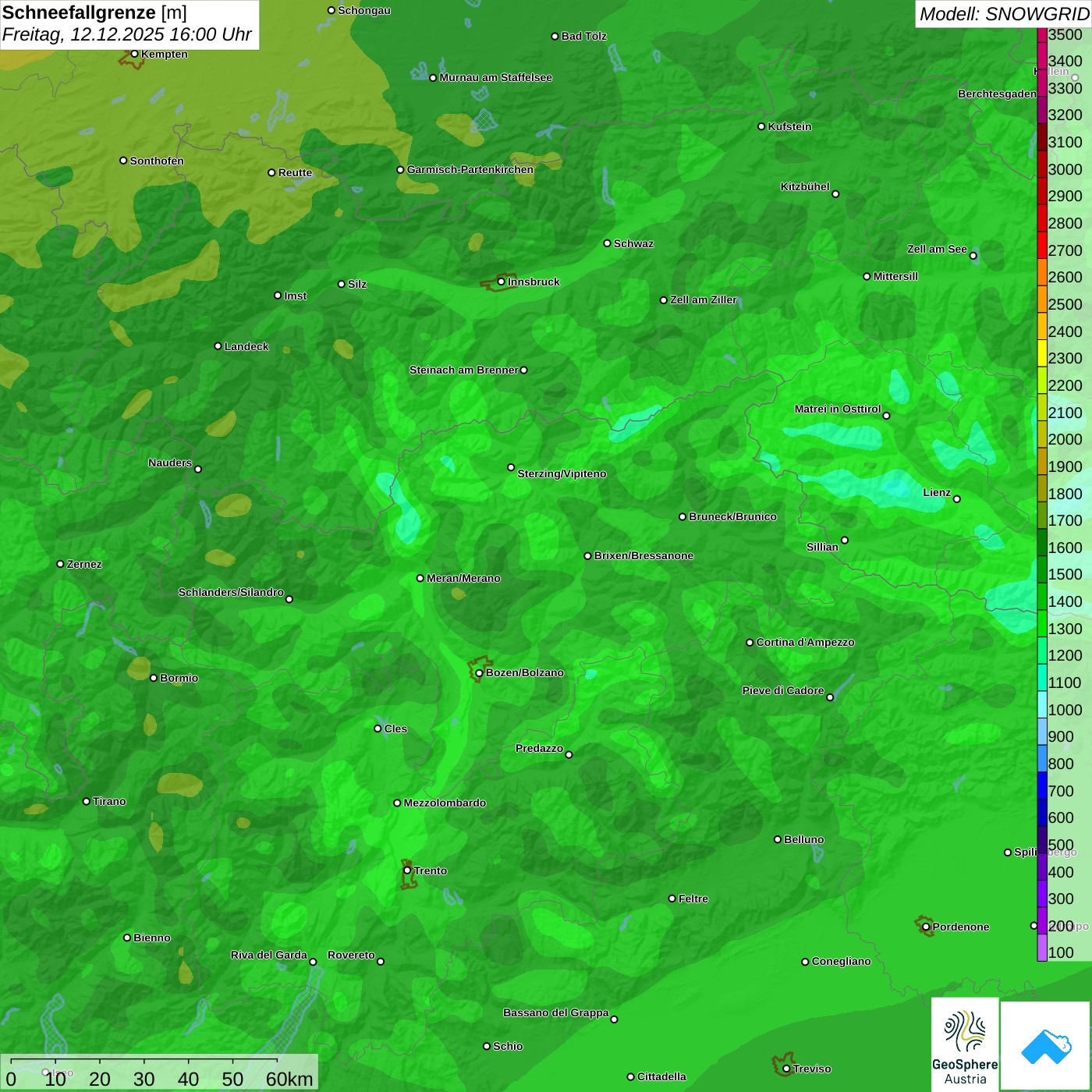The width and height of the screenshot is (1092, 1092).
Task: Click the GeoSphere Austria logo
Action: point(965,1047)
